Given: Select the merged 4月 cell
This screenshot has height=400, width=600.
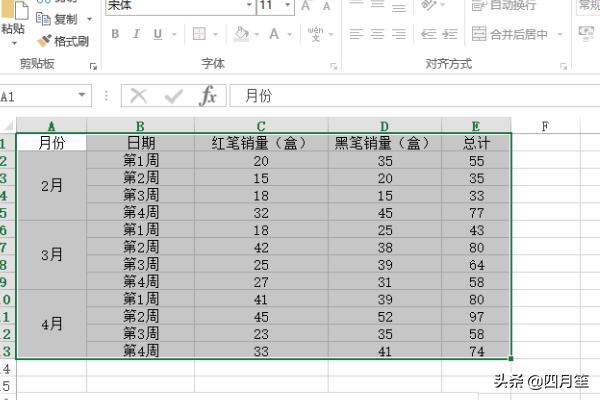Looking at the screenshot, I should pos(52,324).
